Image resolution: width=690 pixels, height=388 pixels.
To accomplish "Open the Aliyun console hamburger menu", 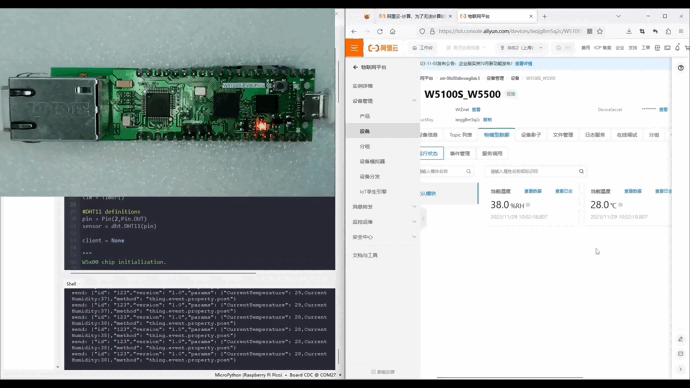I will click(354, 48).
